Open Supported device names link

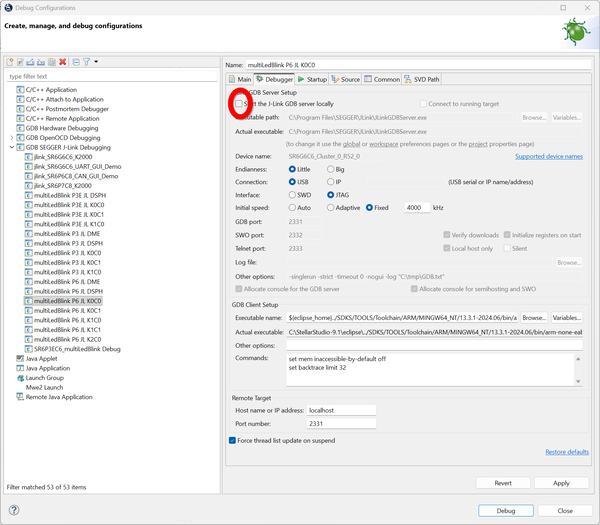549,156
